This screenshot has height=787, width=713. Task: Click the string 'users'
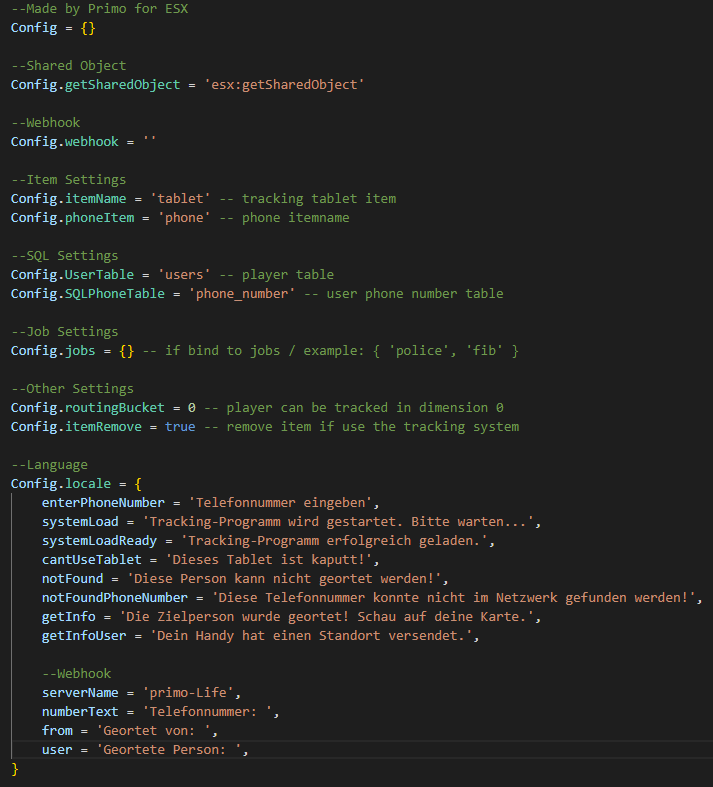click(x=184, y=275)
